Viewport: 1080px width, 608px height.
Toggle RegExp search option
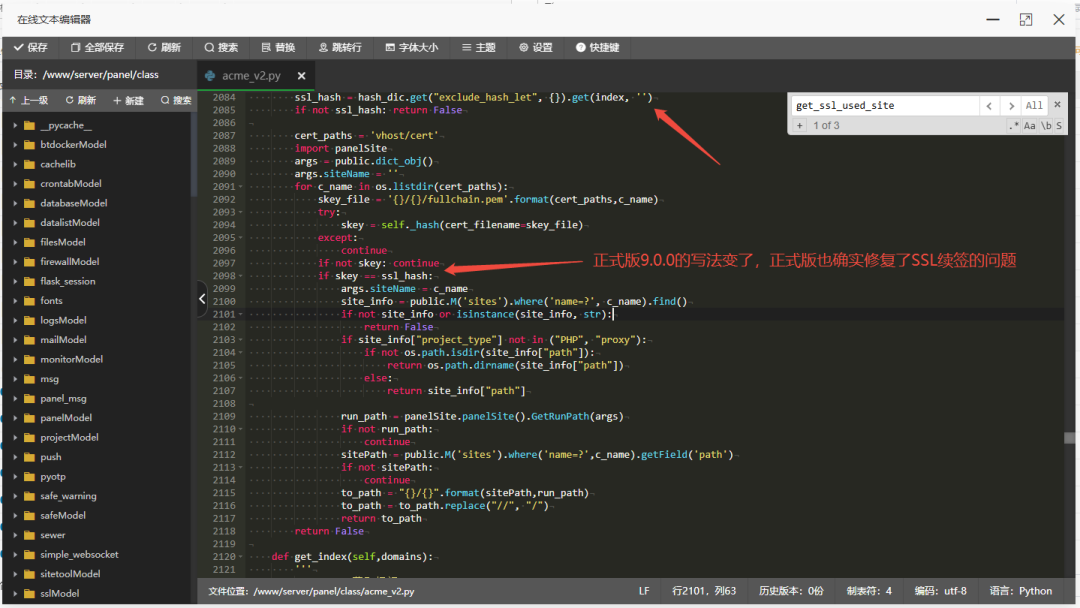pos(1013,125)
